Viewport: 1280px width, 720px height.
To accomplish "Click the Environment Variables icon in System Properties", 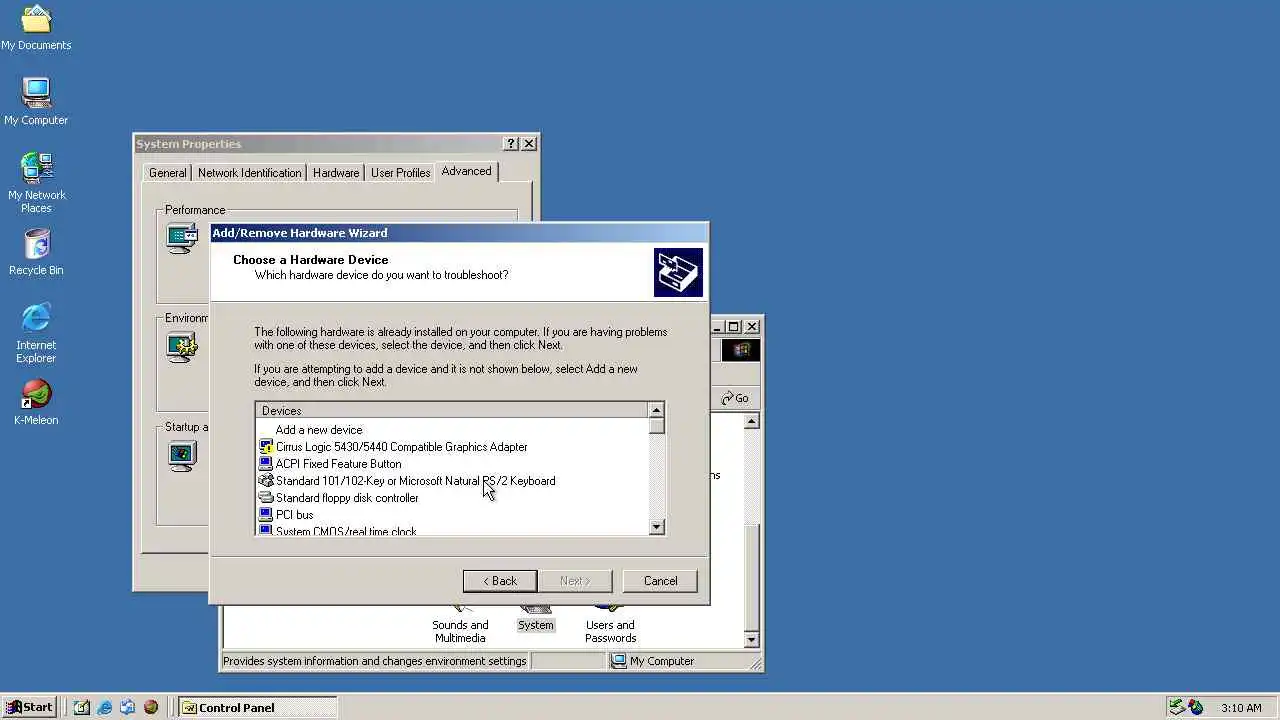I will click(x=182, y=347).
